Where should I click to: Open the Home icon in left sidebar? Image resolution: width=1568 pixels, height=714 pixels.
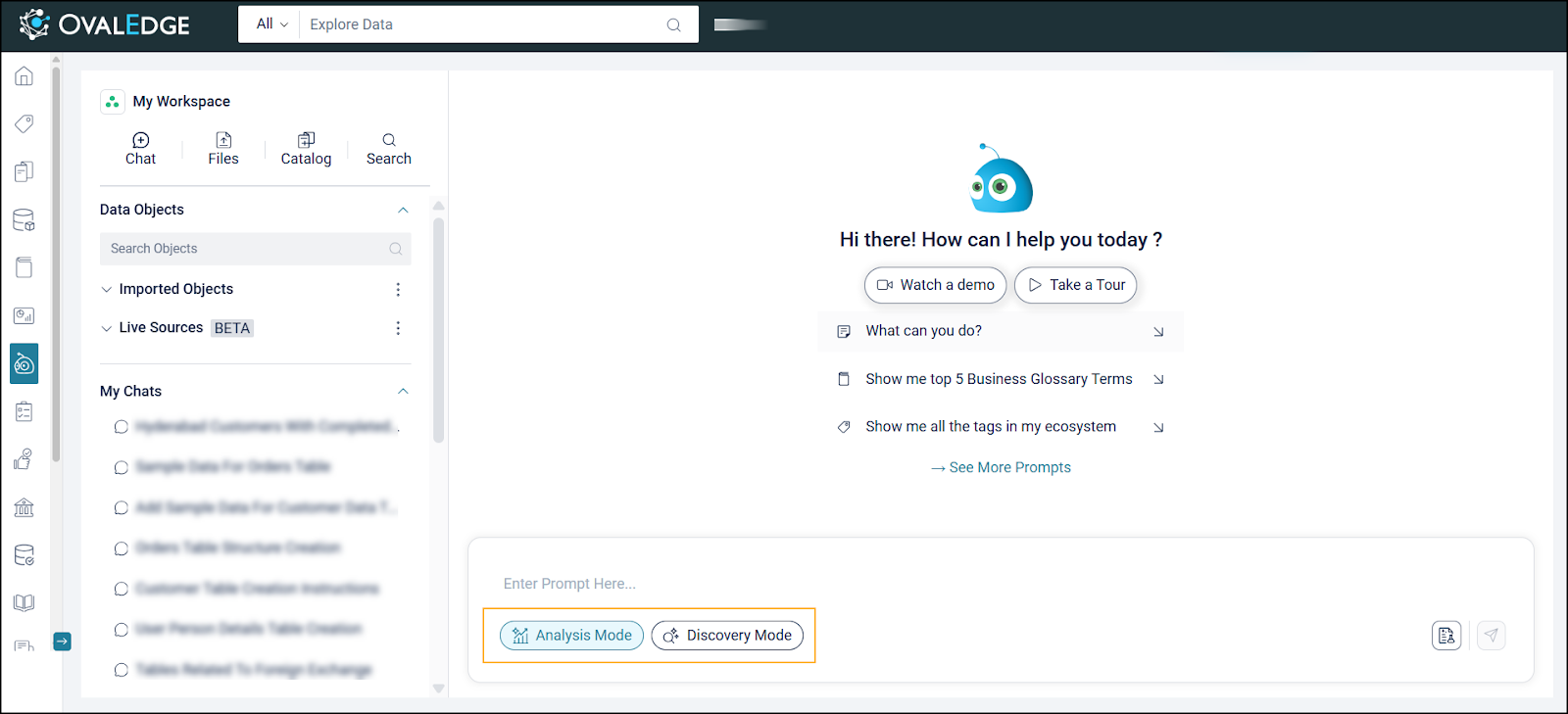coord(24,76)
